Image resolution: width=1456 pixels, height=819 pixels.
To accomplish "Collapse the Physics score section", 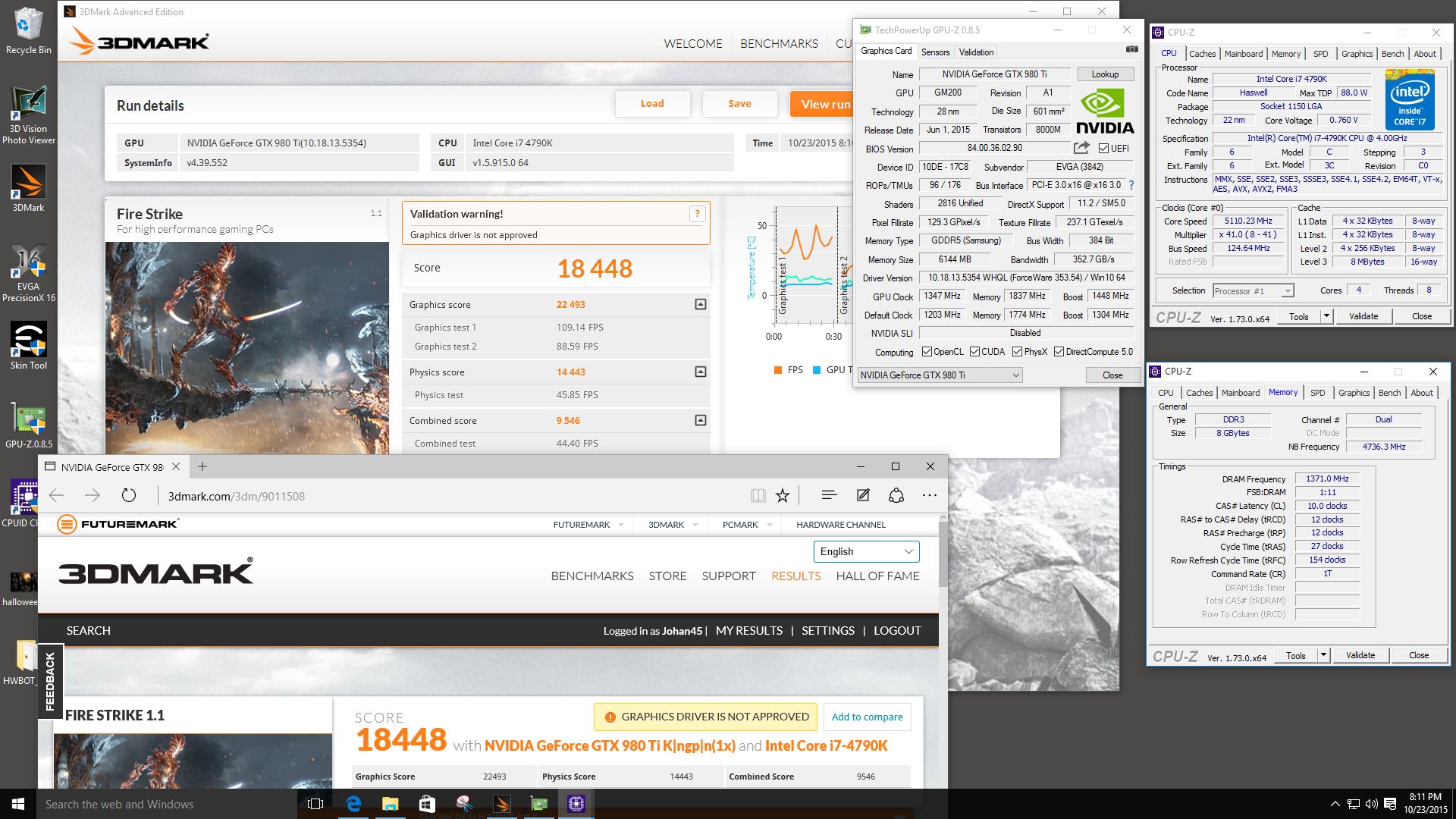I will [701, 372].
